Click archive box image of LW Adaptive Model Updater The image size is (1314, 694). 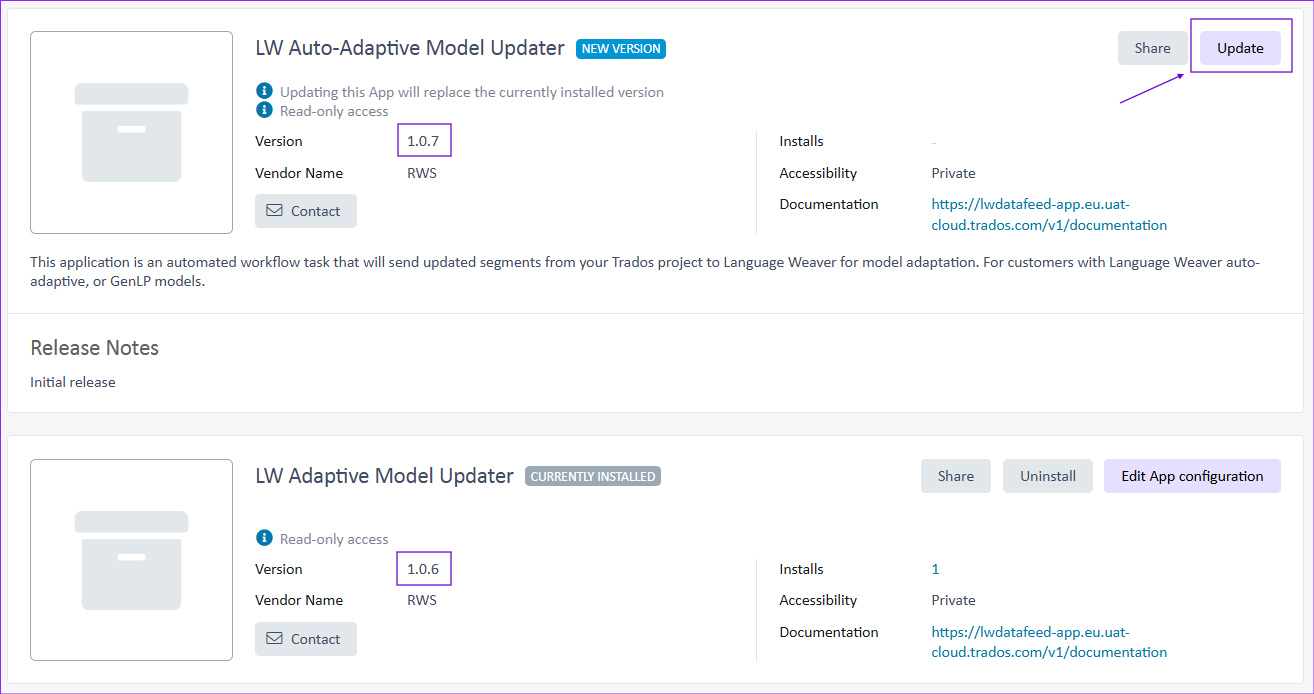[x=131, y=560]
